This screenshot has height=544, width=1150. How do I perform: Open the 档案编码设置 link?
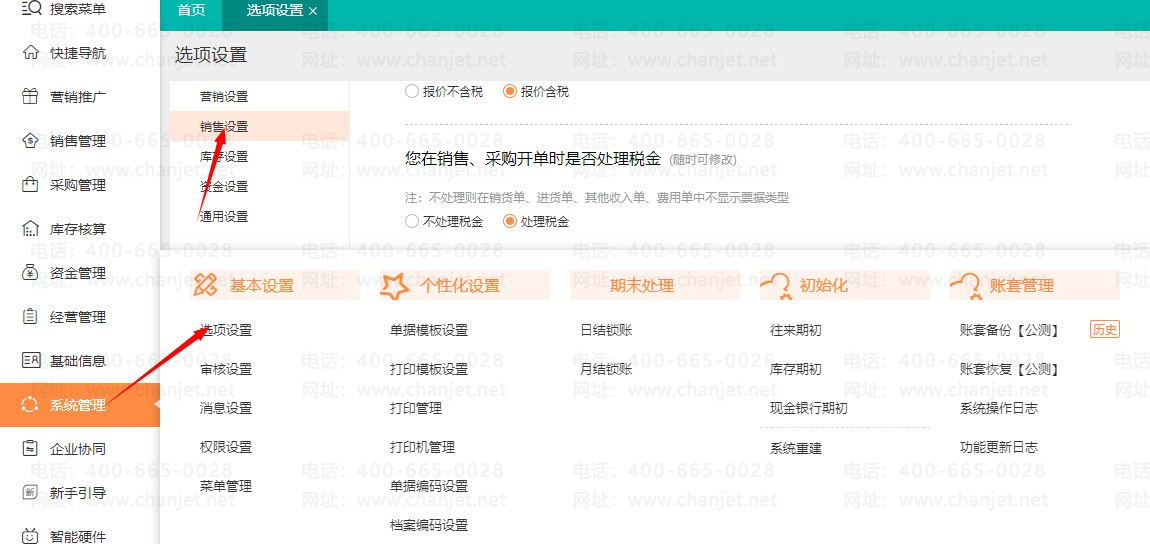(428, 524)
